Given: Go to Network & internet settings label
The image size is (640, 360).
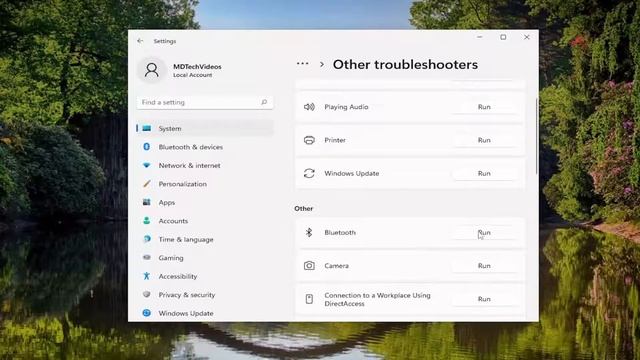Looking at the screenshot, I should 189,165.
